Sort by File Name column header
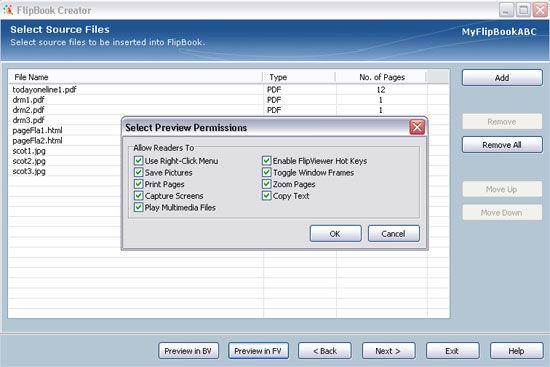 (135, 77)
